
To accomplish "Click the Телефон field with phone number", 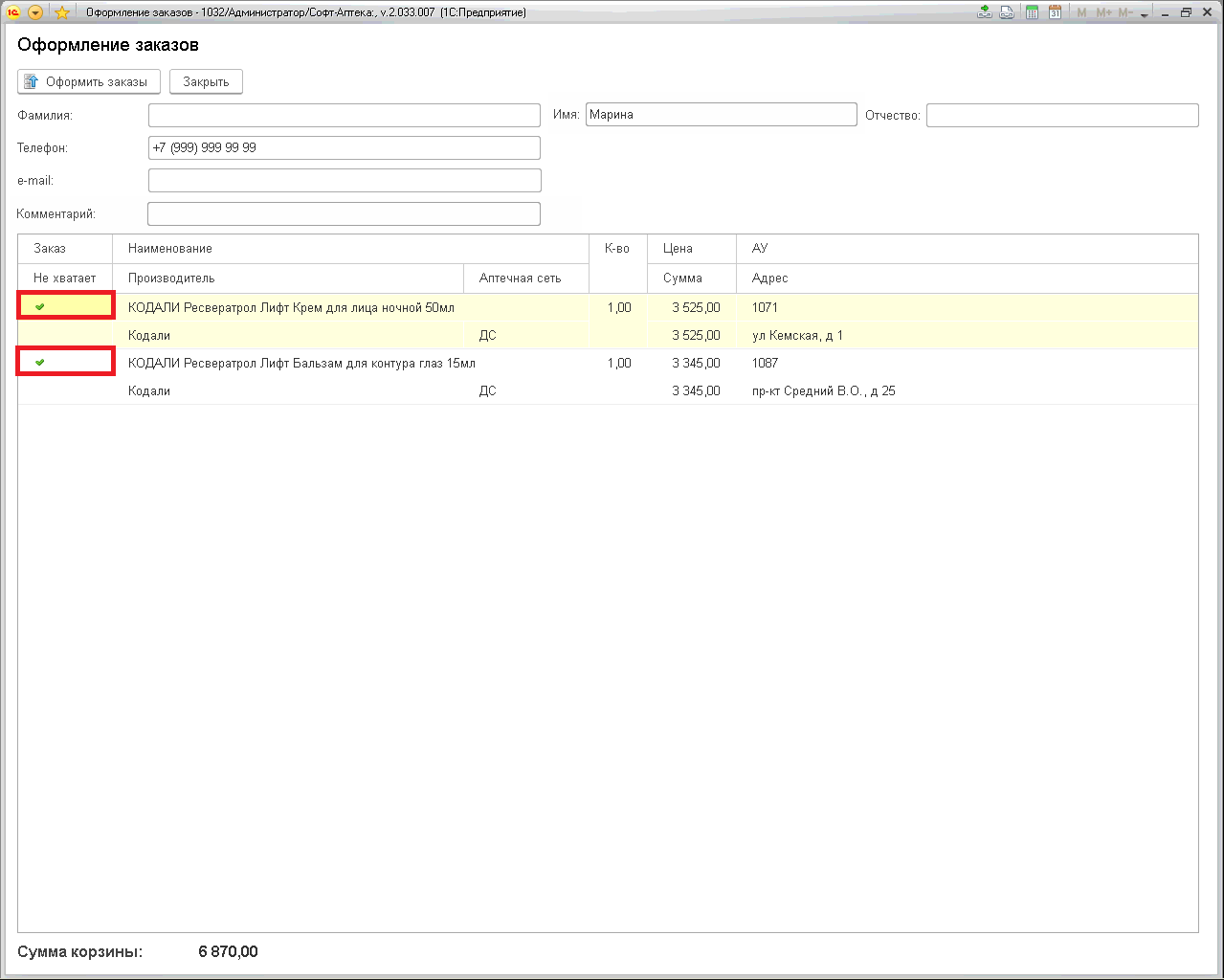I will click(x=344, y=148).
